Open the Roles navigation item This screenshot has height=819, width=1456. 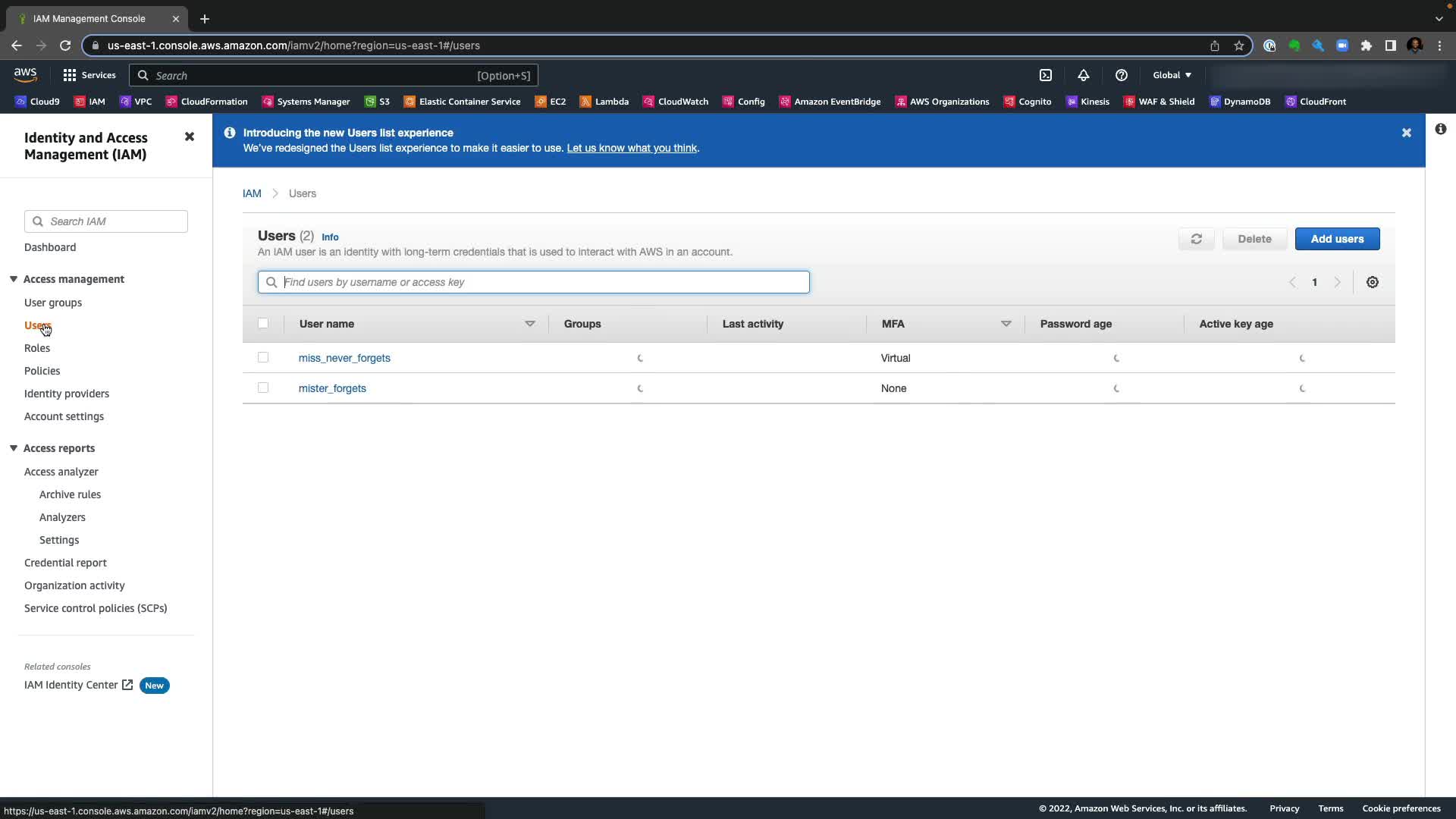(37, 348)
